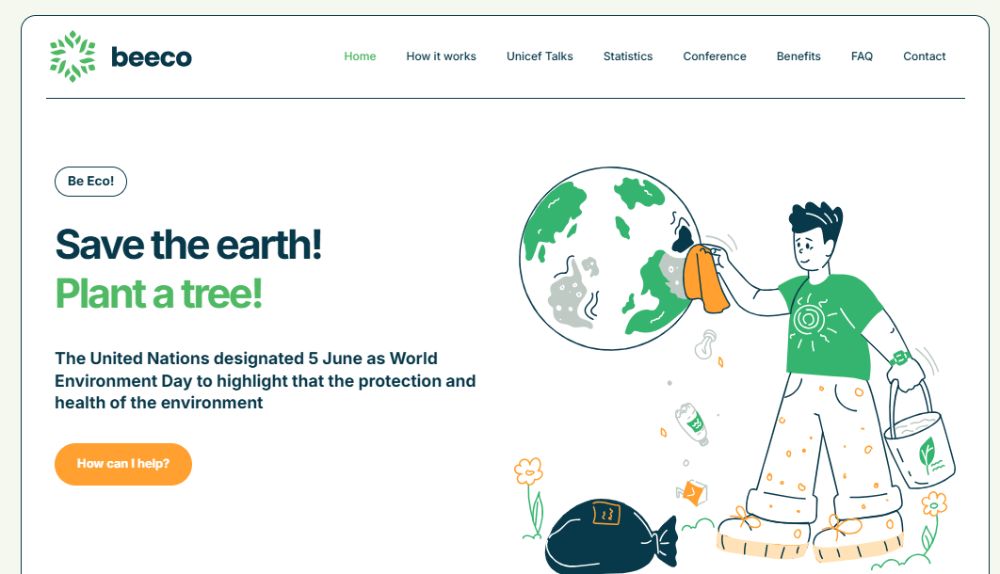Click the sun emblem on green t-shirt
The image size is (1000, 574).
pyautogui.click(x=810, y=319)
